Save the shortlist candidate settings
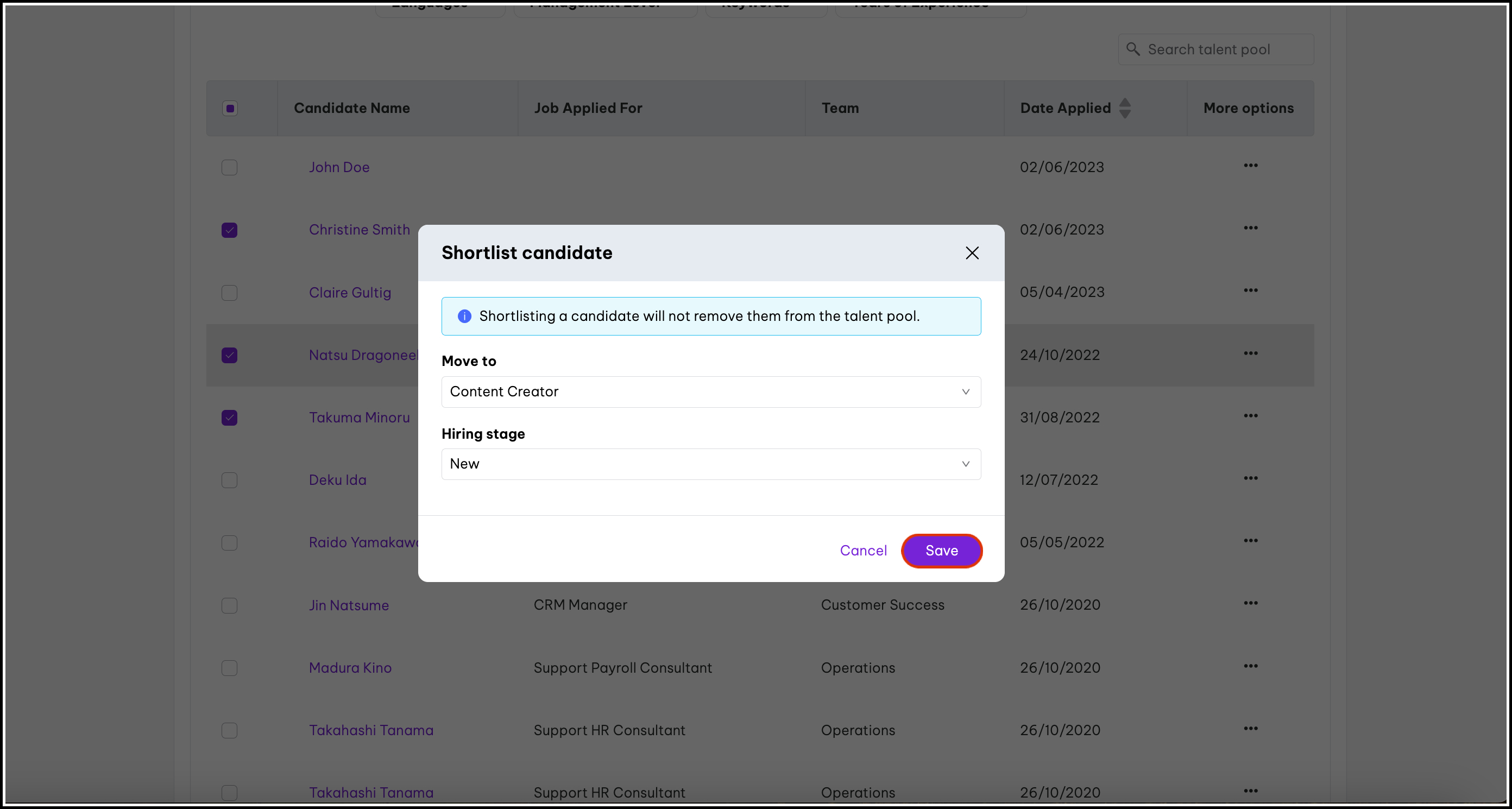1512x809 pixels. click(942, 551)
